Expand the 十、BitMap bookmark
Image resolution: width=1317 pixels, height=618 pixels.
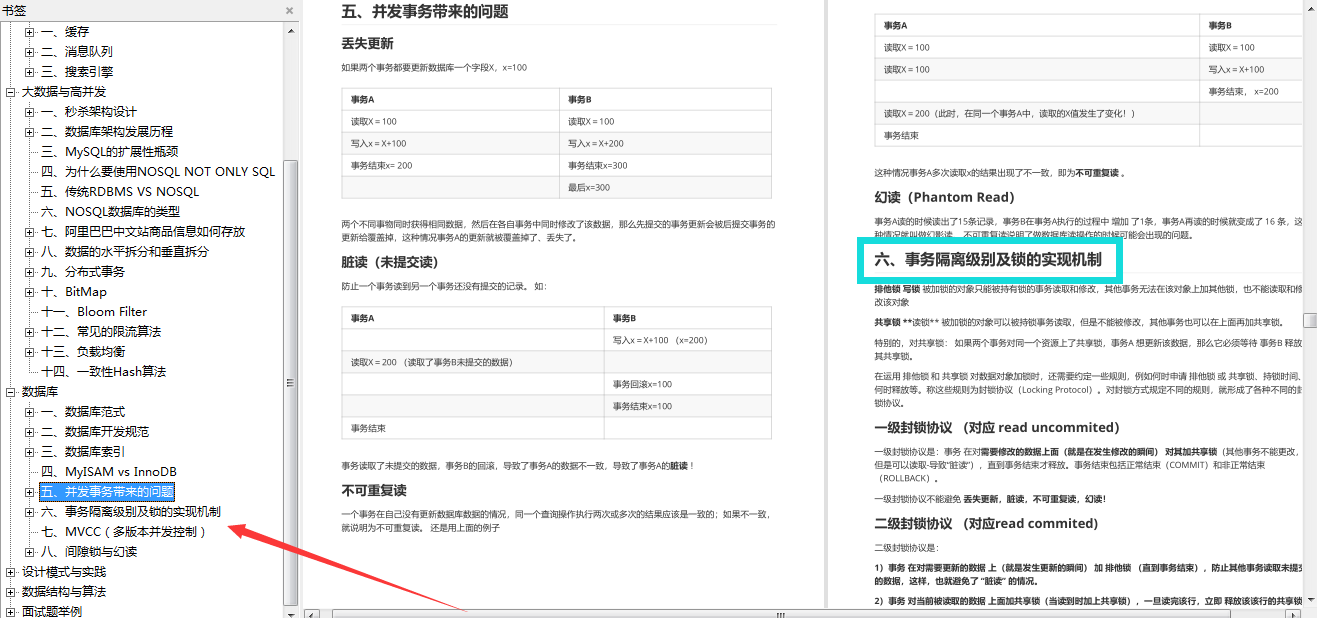tap(30, 292)
